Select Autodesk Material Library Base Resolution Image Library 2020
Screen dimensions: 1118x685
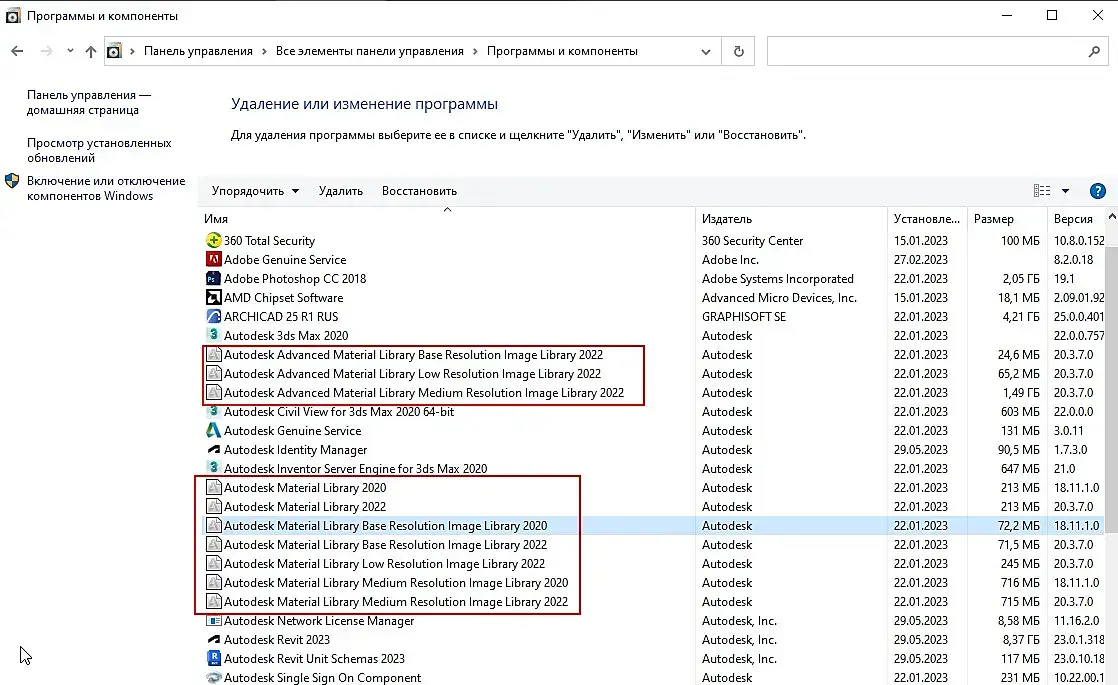[x=386, y=525]
